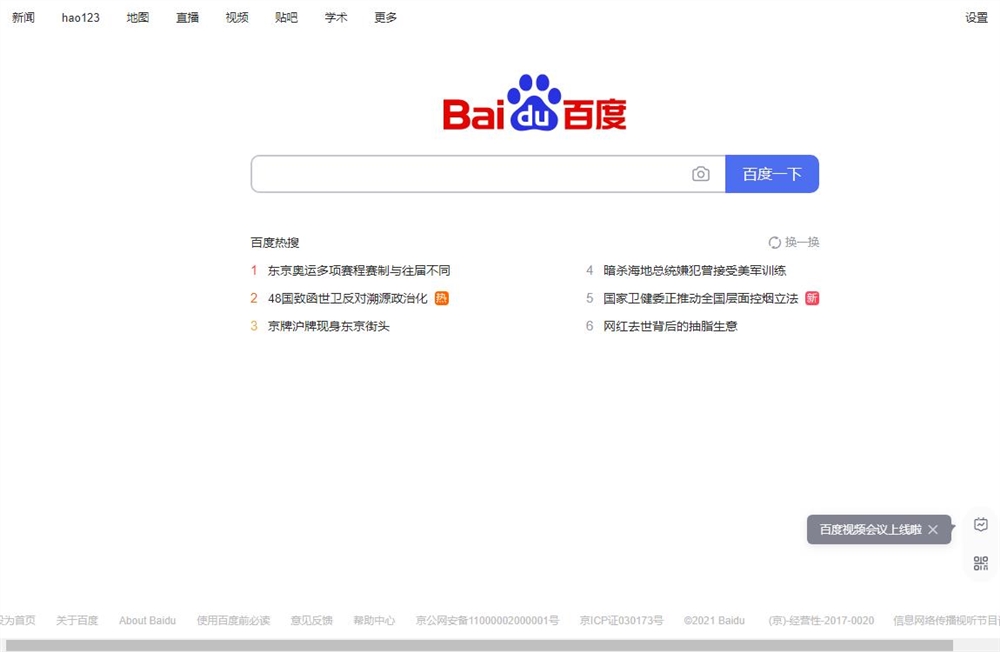Go to 贴吧 in the top bar
Image resolution: width=1000 pixels, height=652 pixels.
tap(286, 17)
